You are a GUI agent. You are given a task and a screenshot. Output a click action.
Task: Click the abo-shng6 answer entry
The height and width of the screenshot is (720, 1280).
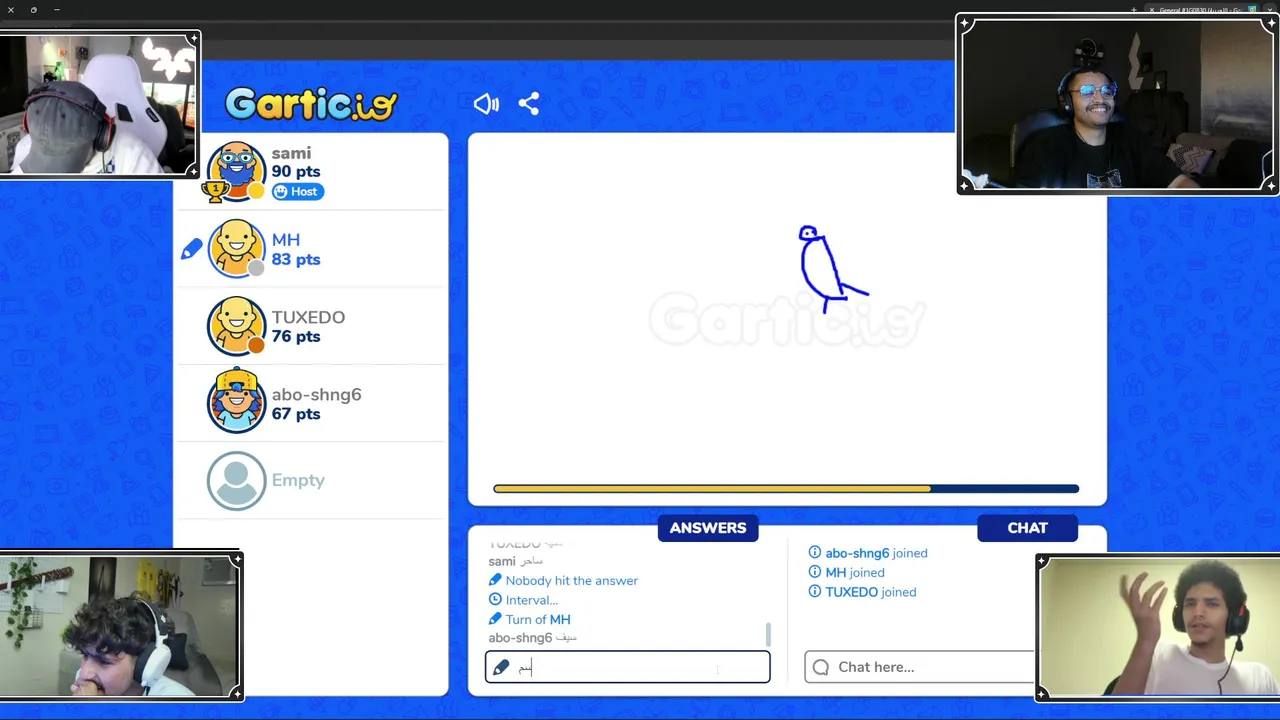click(533, 638)
